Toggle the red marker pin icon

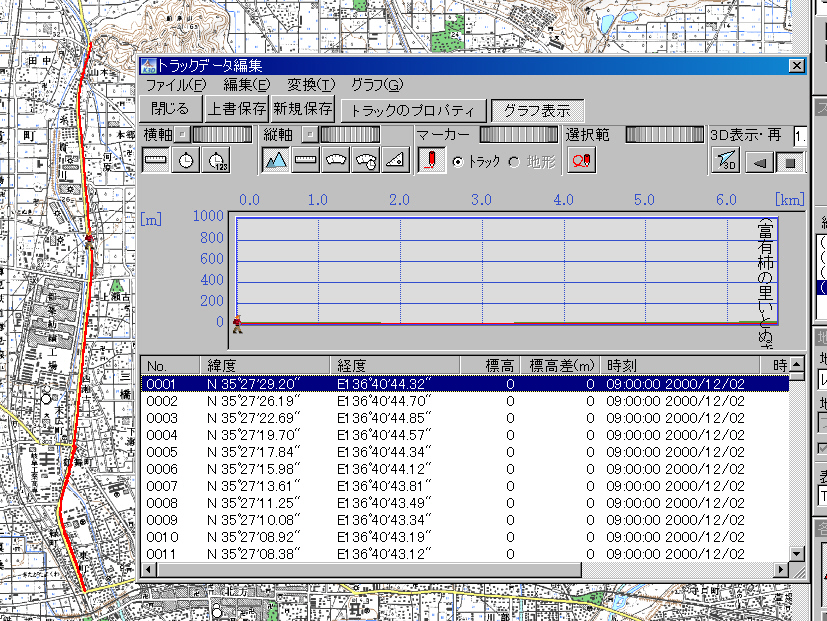[x=432, y=160]
